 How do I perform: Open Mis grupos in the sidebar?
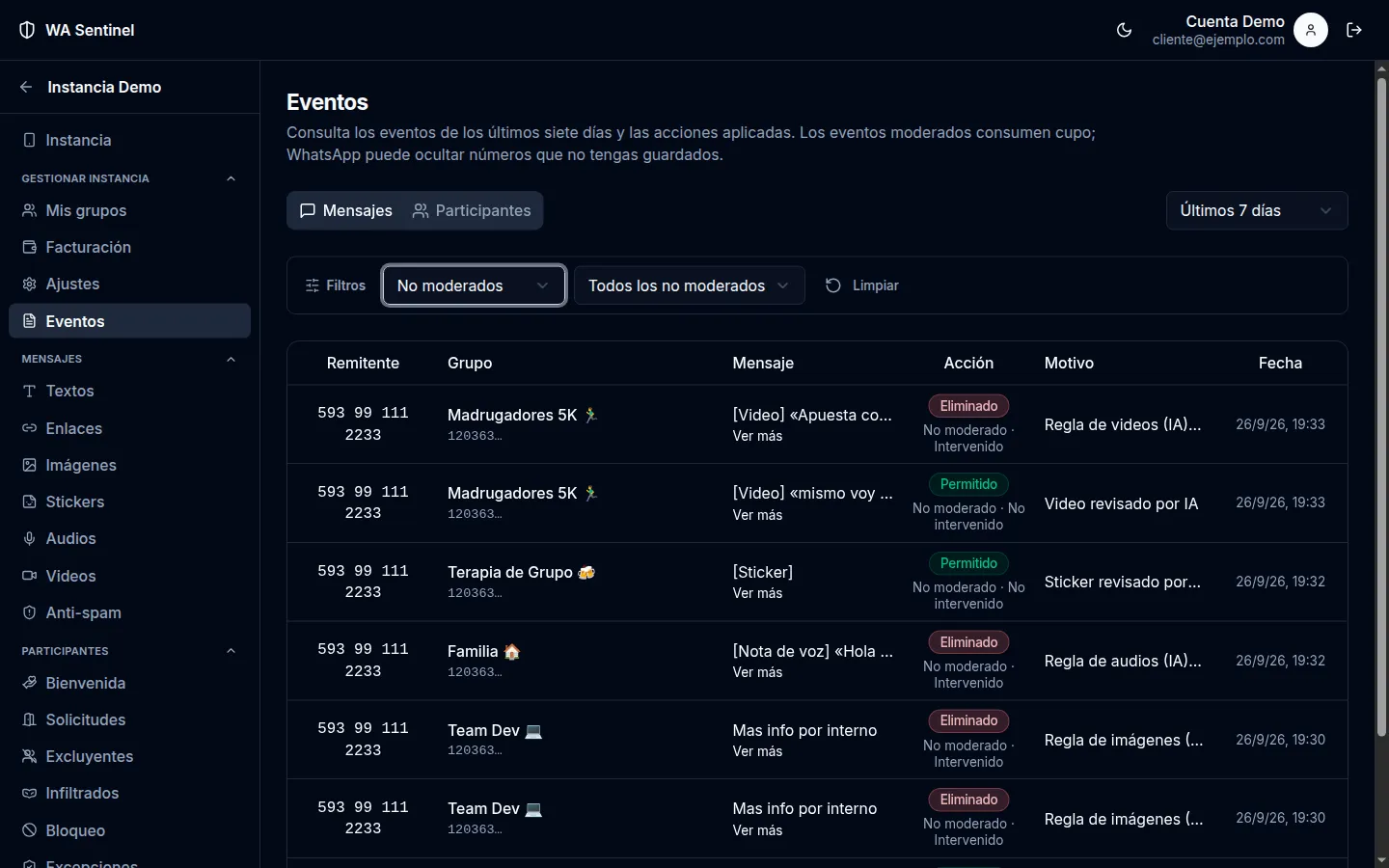pos(129,210)
